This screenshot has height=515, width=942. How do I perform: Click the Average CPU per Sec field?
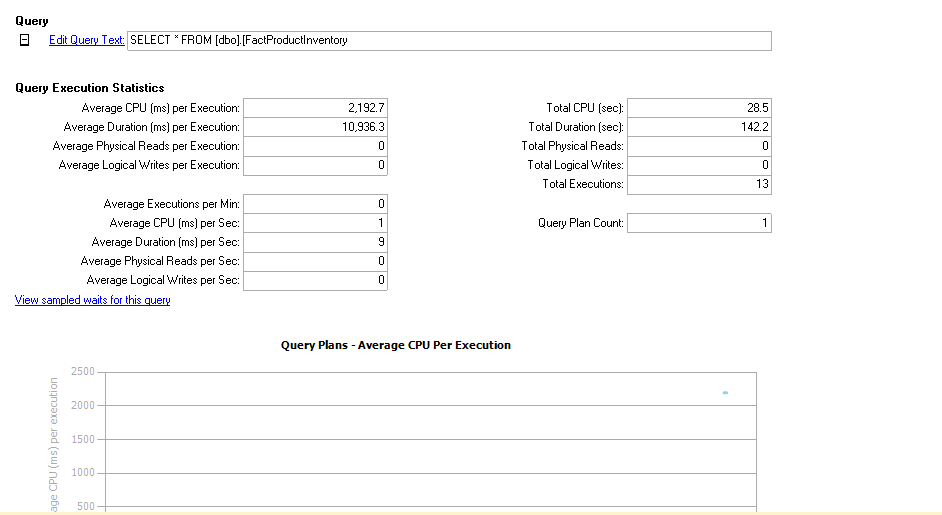coord(314,223)
